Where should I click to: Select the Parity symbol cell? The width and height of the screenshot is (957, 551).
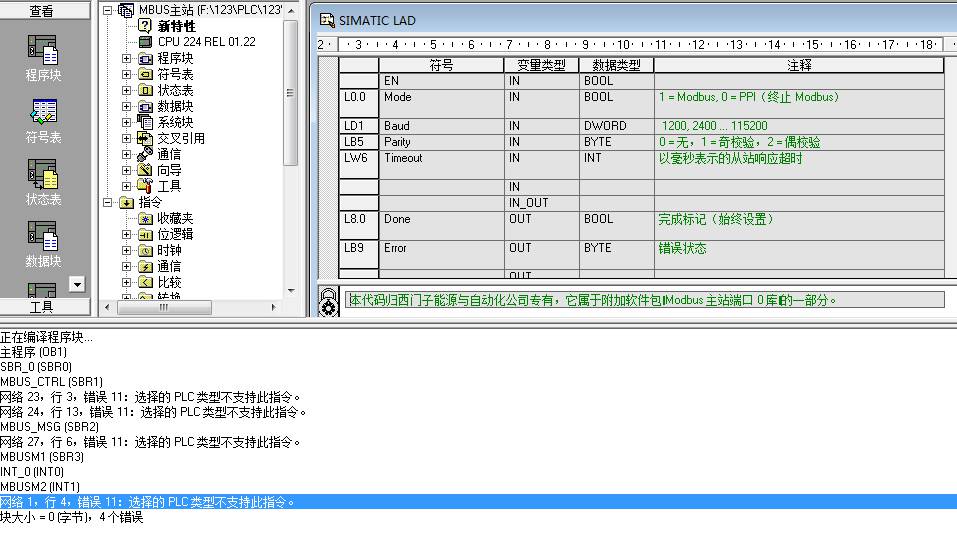click(441, 142)
